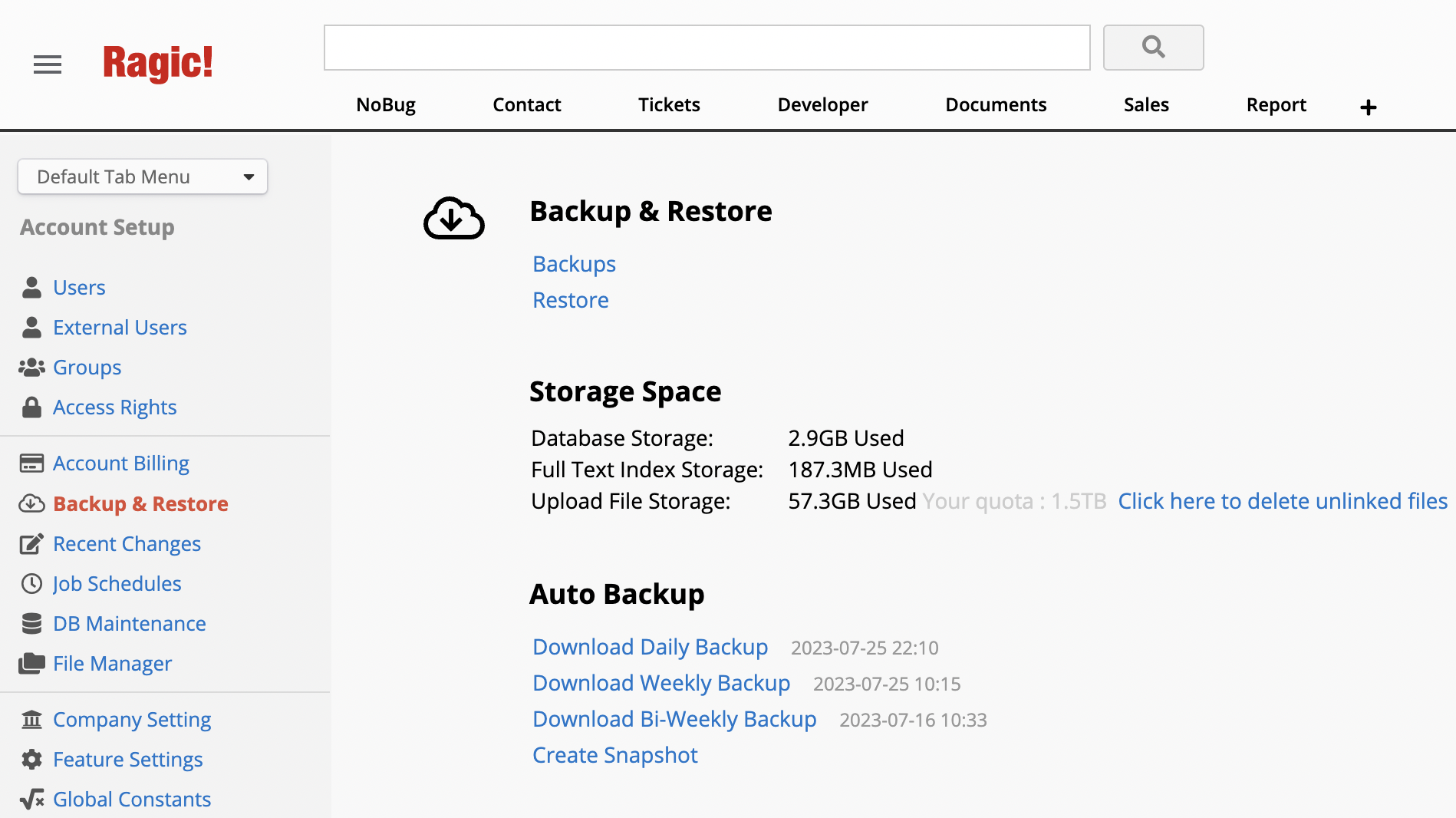Click the credit card Account Billing icon
Image resolution: width=1456 pixels, height=818 pixels.
click(31, 463)
